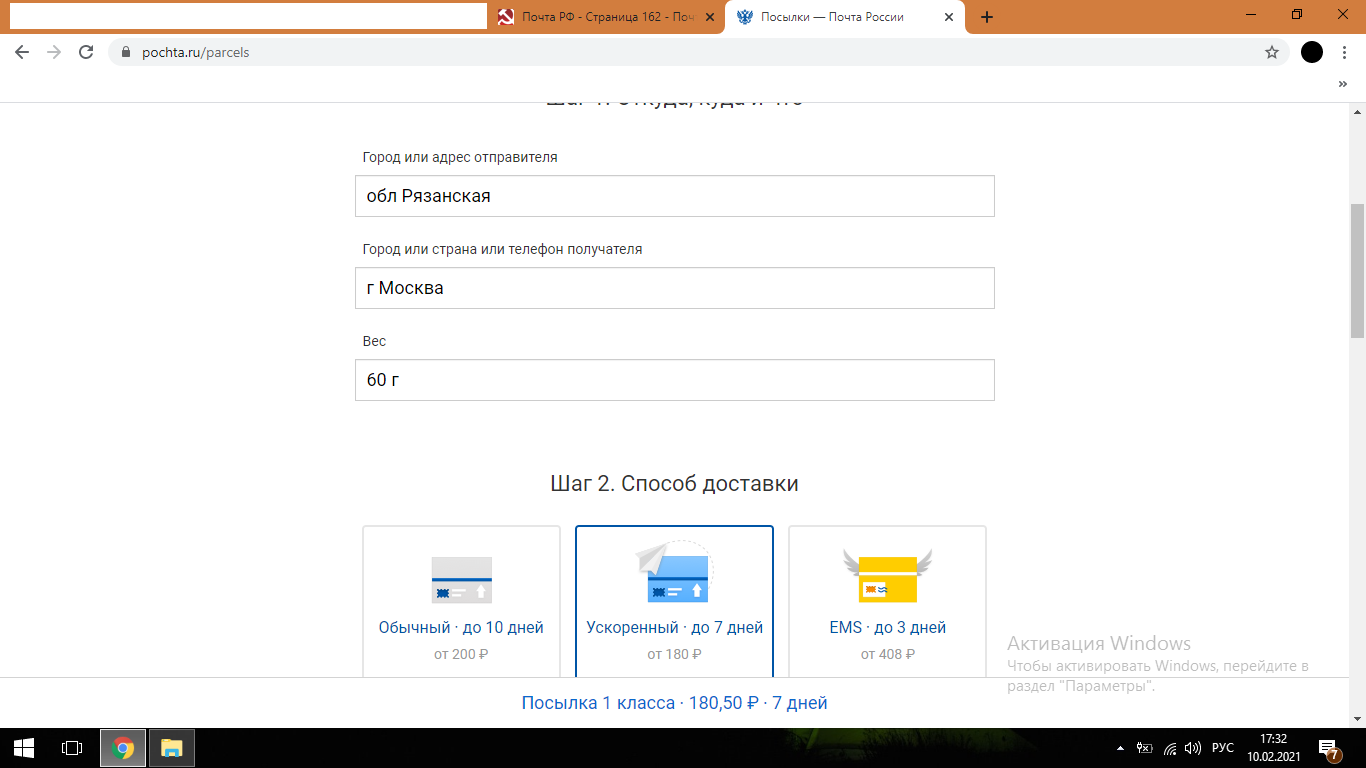The height and width of the screenshot is (768, 1366).
Task: Reload the pochta.ru page
Action: click(86, 52)
